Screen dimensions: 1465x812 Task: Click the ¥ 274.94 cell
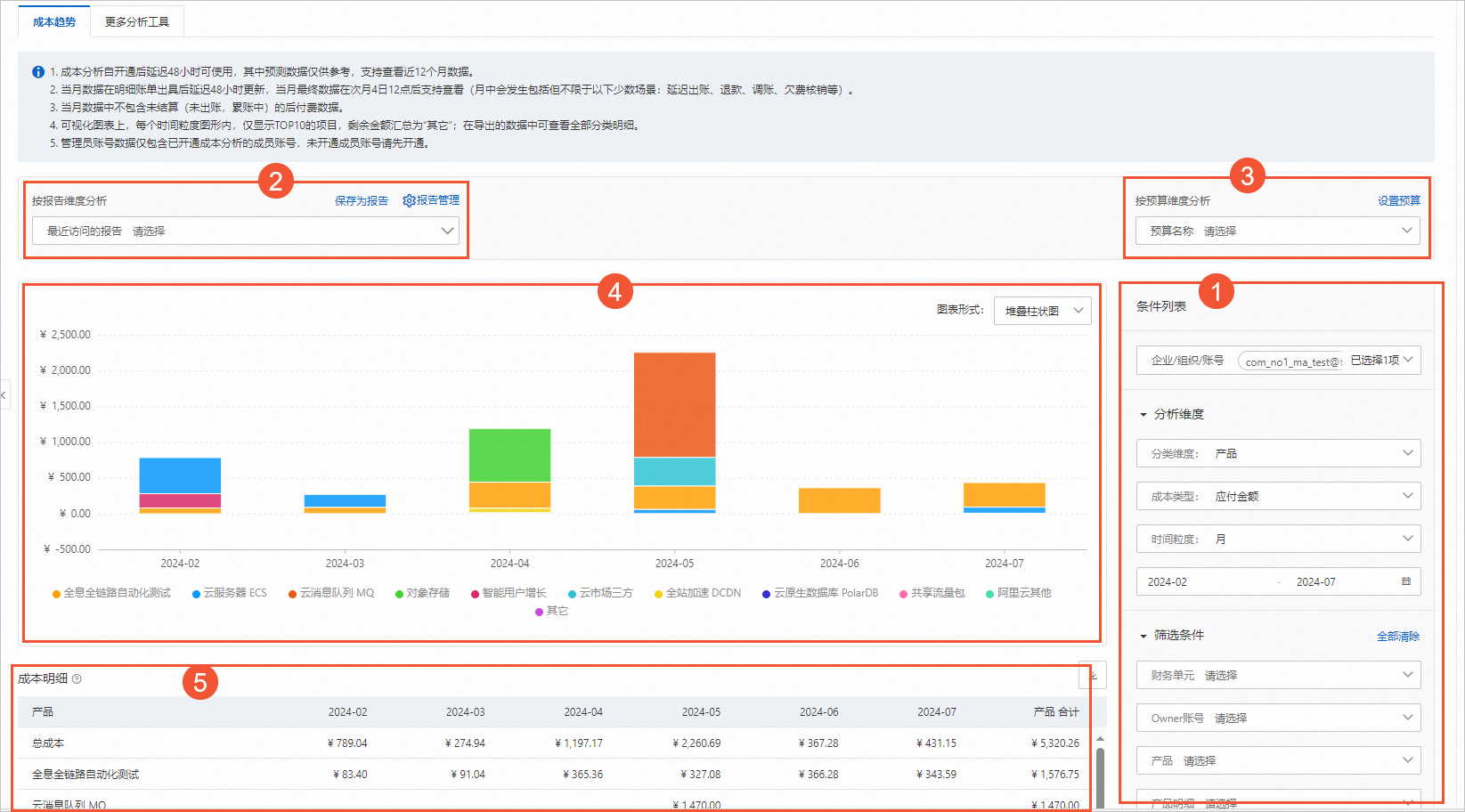tap(465, 743)
